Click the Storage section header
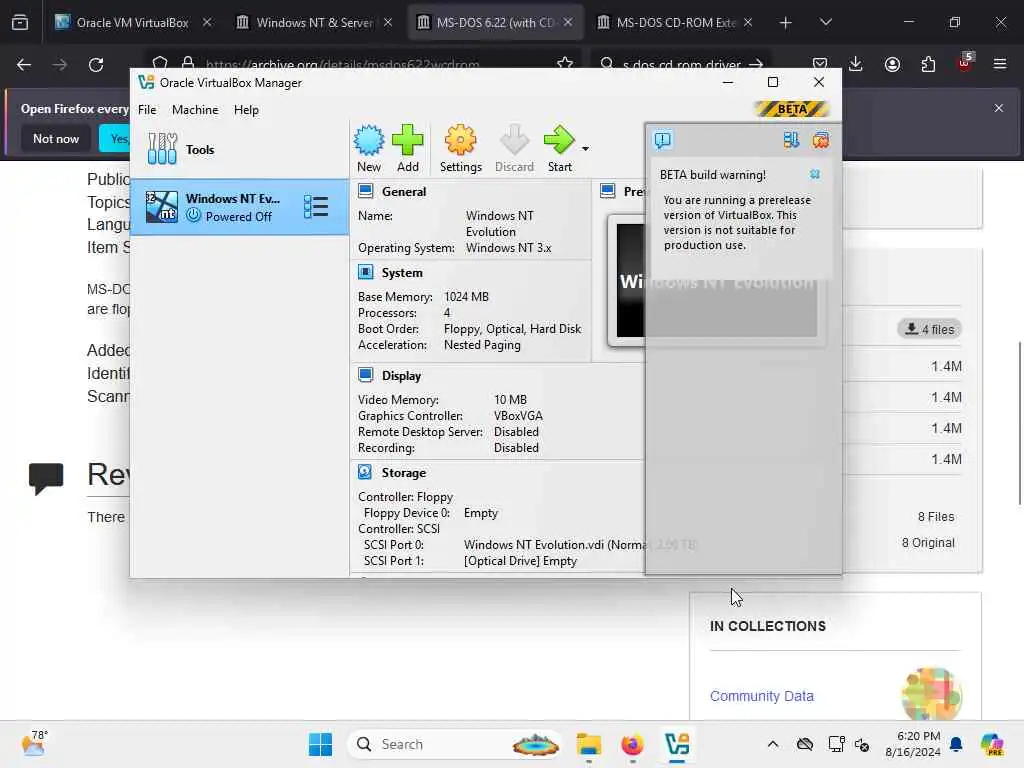1024x768 pixels. pos(404,472)
